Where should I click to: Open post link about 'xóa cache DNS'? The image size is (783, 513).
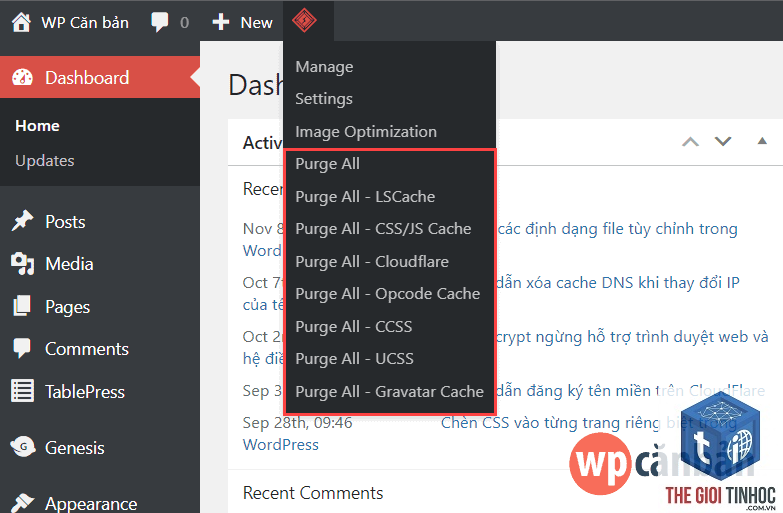(x=618, y=283)
